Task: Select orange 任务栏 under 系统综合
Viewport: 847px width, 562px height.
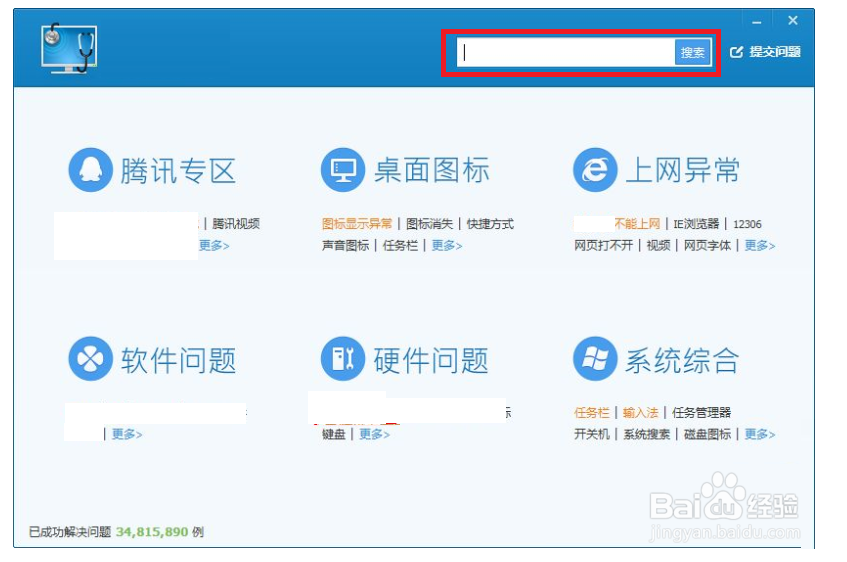Action: [x=591, y=413]
